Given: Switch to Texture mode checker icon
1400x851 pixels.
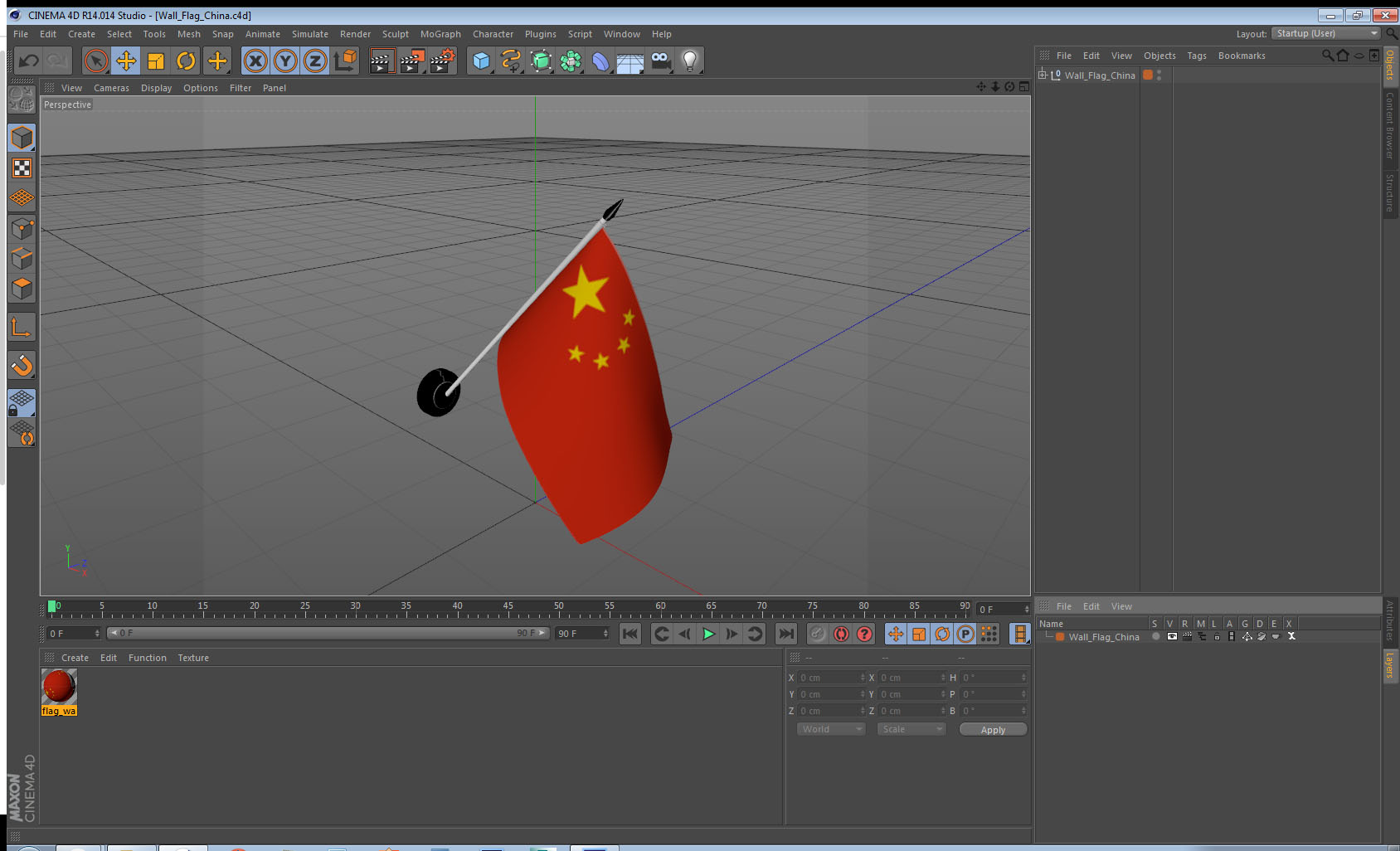Looking at the screenshot, I should point(22,168).
